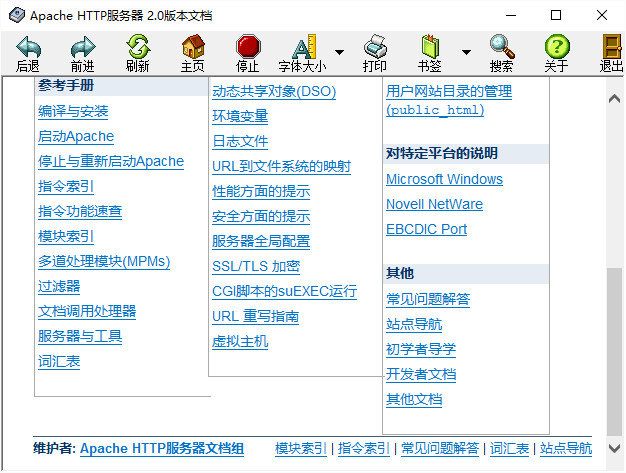Go back with the 后退 arrow
Viewport: 626px width, 473px height.
pos(28,54)
